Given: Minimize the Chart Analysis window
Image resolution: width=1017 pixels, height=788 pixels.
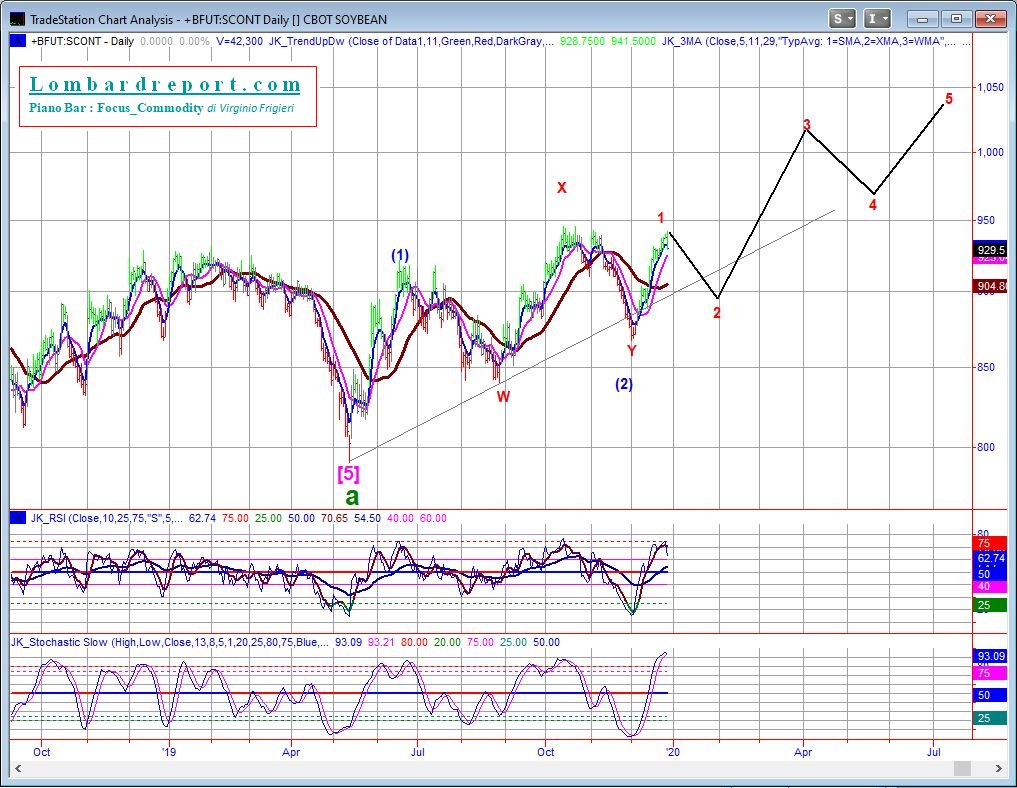Looking at the screenshot, I should pyautogui.click(x=923, y=19).
